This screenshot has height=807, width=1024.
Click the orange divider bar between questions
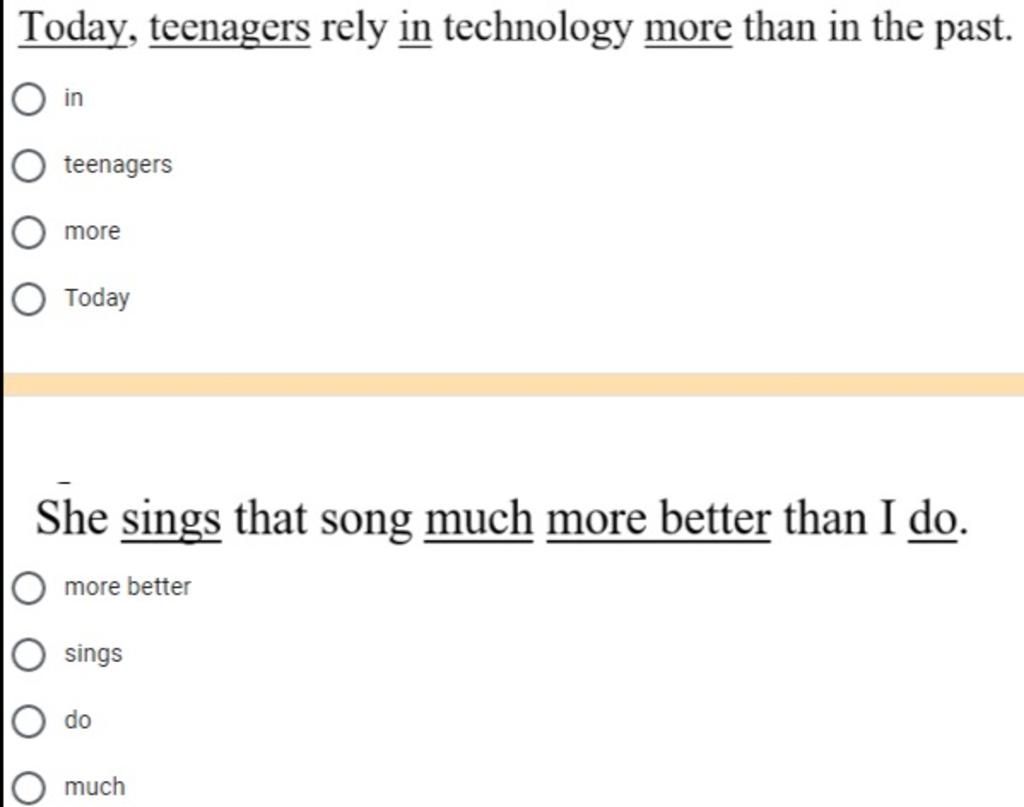tap(513, 385)
